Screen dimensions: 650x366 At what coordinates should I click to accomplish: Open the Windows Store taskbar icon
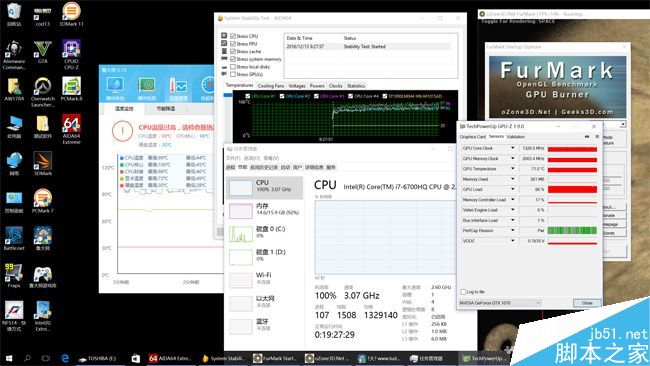pos(136,358)
